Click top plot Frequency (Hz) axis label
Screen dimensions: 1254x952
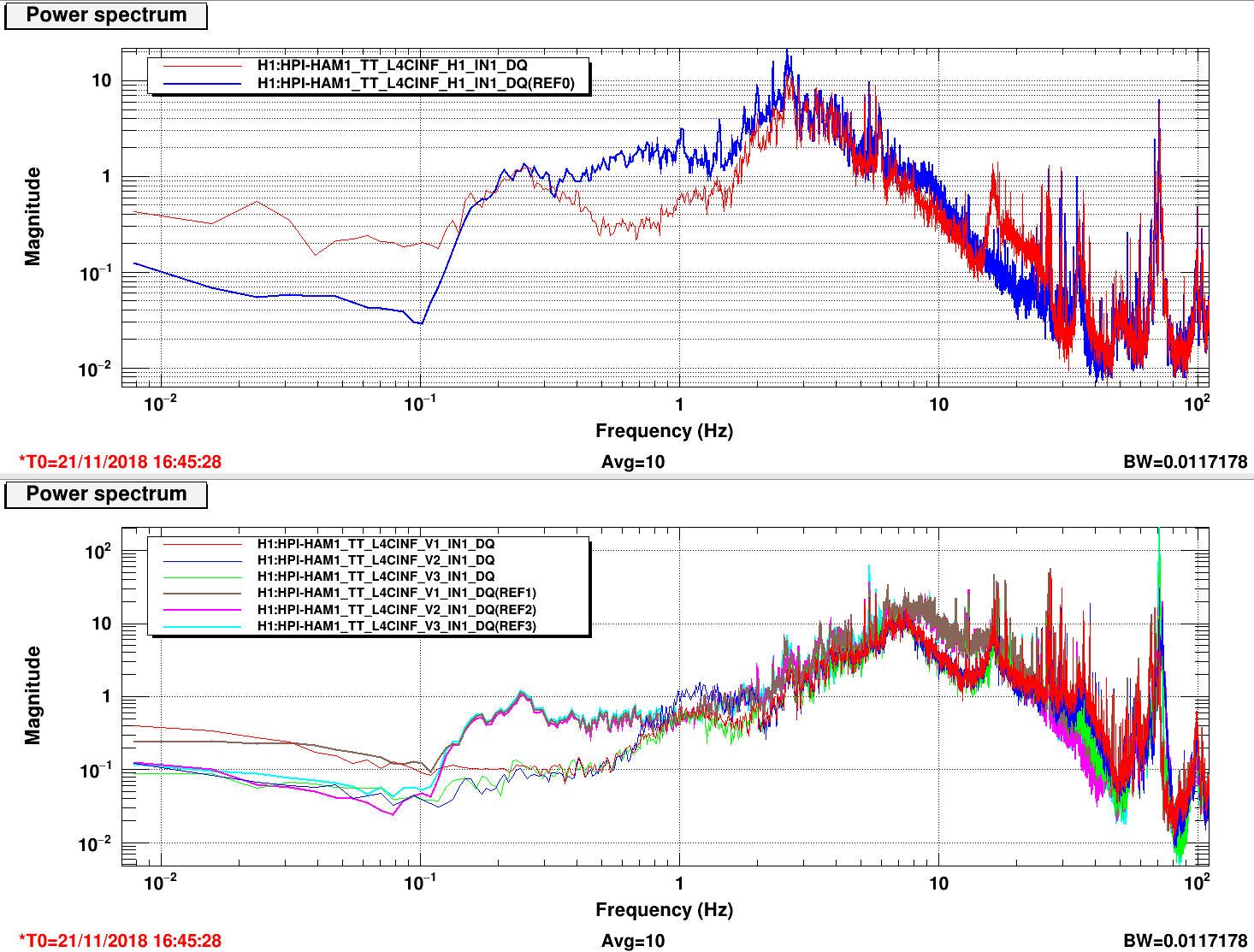tap(665, 431)
